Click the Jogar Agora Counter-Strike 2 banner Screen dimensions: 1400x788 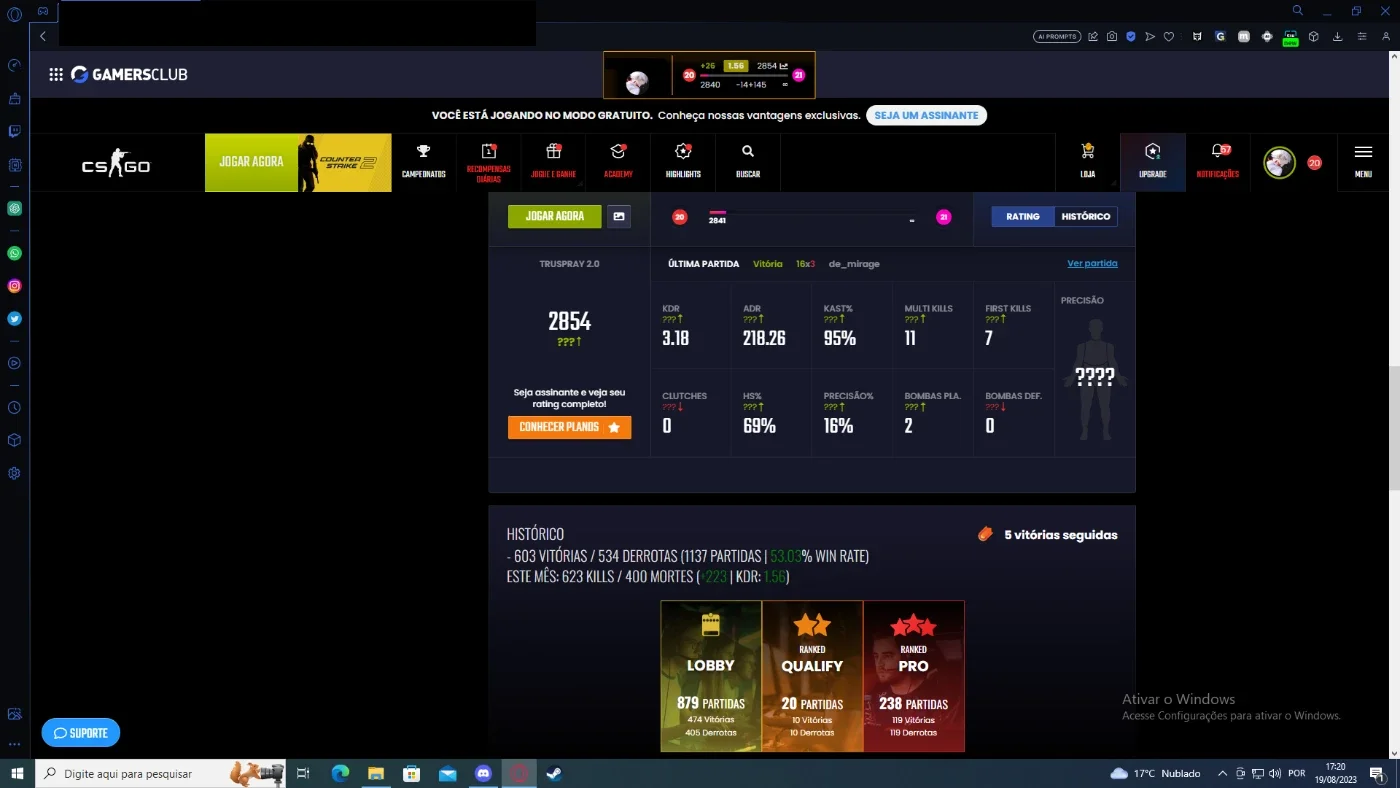[x=298, y=162]
